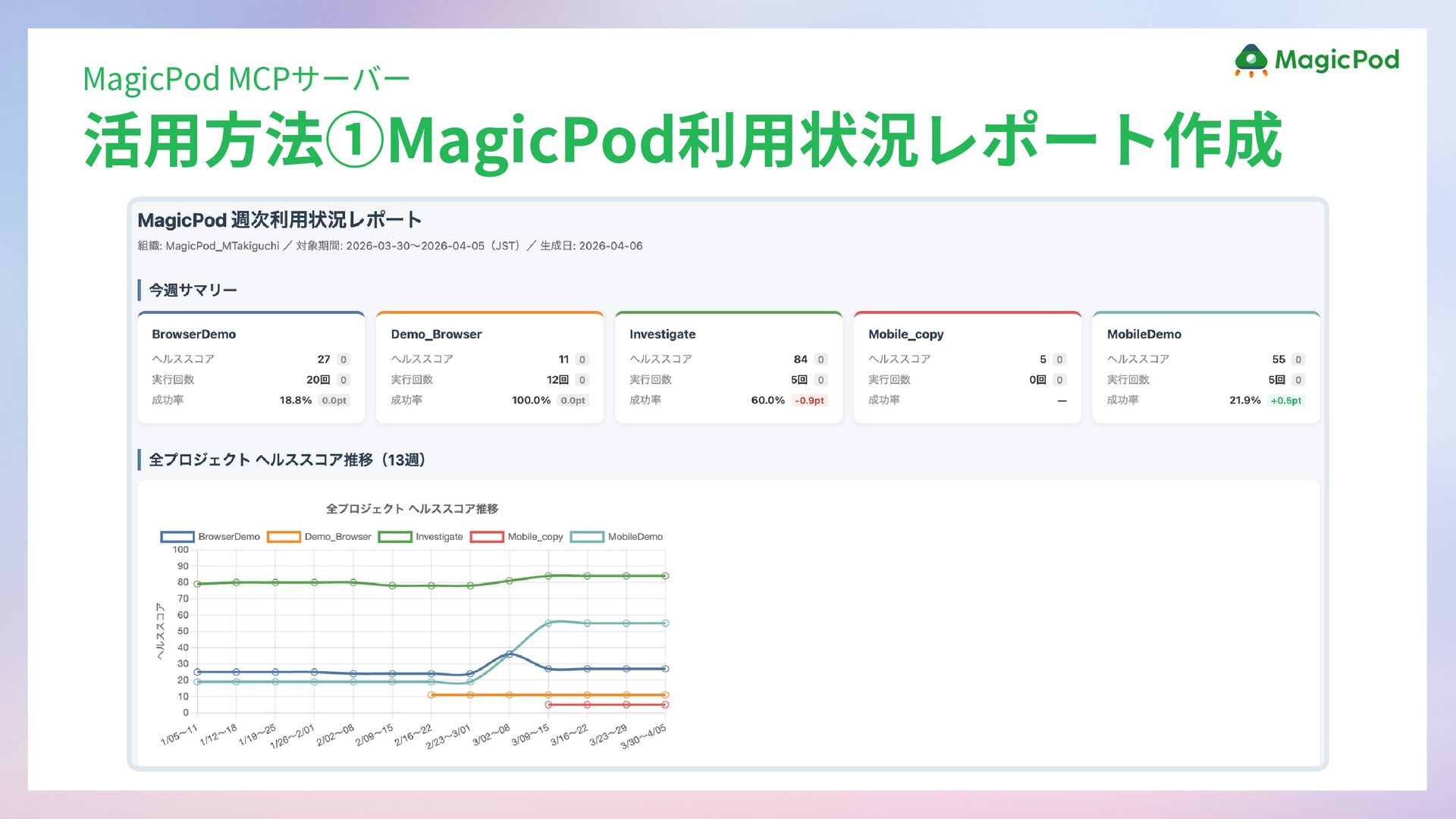Click the 0.0pt badge on Demo_Browser
Viewport: 1456px width, 819px height.
[573, 400]
